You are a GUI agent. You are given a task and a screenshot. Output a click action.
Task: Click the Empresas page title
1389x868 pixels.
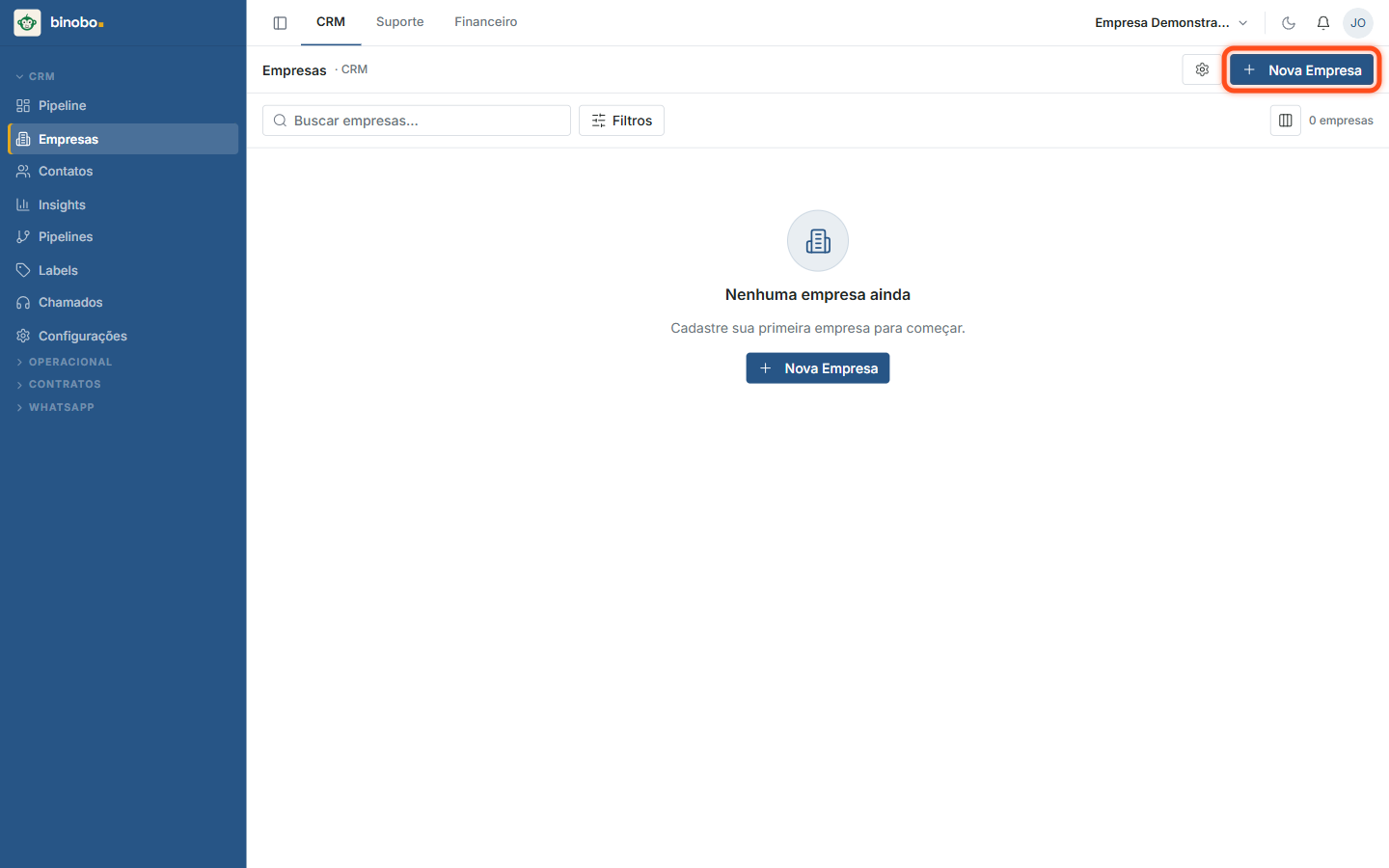pyautogui.click(x=294, y=70)
